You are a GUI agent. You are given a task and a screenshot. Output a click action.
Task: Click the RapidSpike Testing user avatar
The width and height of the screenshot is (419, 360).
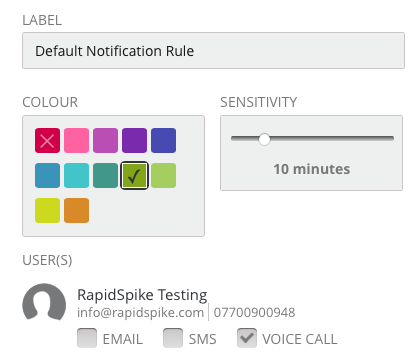[x=44, y=303]
